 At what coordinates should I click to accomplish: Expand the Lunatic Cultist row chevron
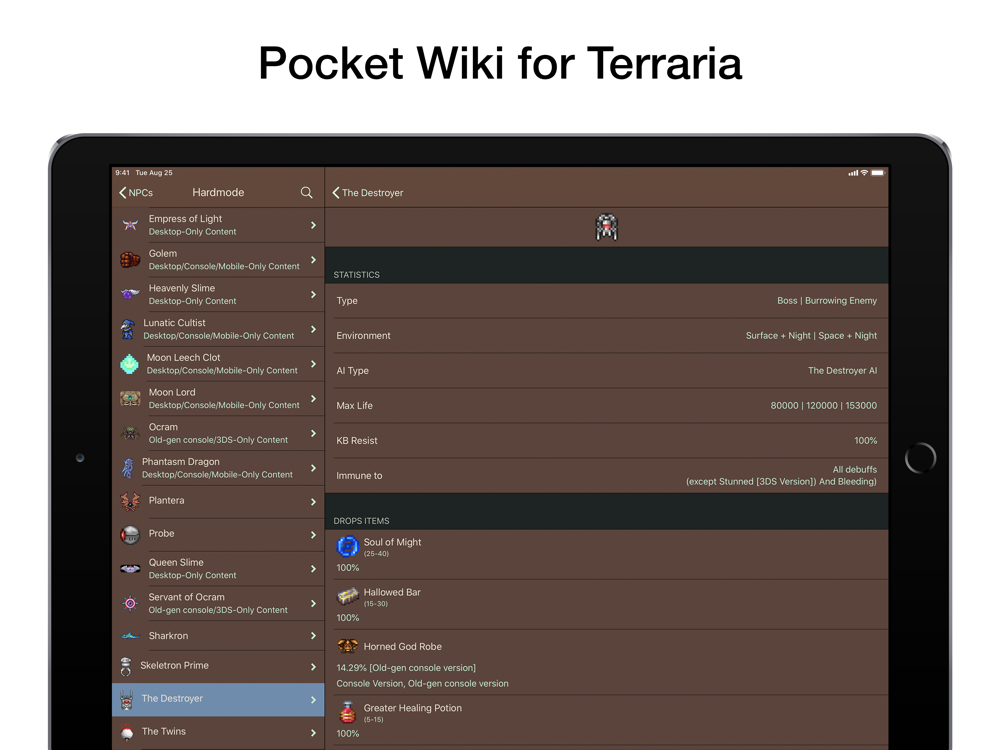(x=313, y=329)
